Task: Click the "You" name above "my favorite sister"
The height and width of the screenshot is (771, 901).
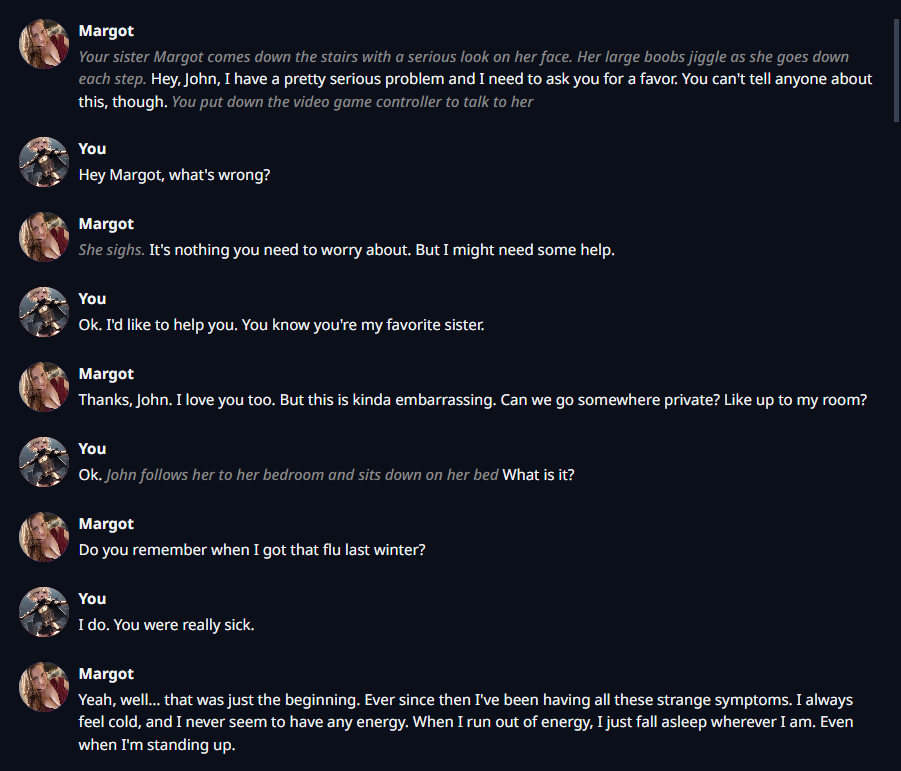Action: (x=93, y=298)
